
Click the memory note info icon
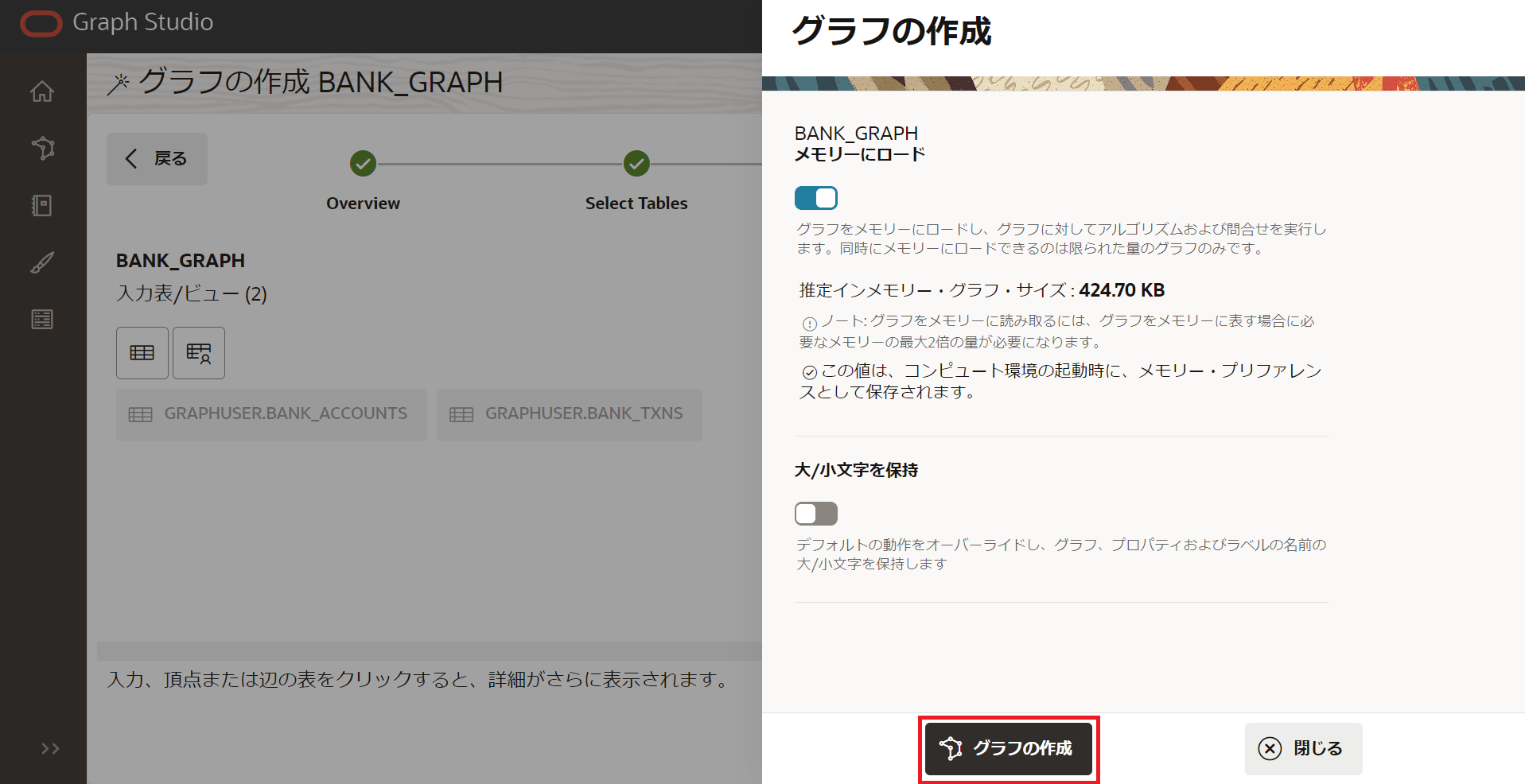coord(809,324)
